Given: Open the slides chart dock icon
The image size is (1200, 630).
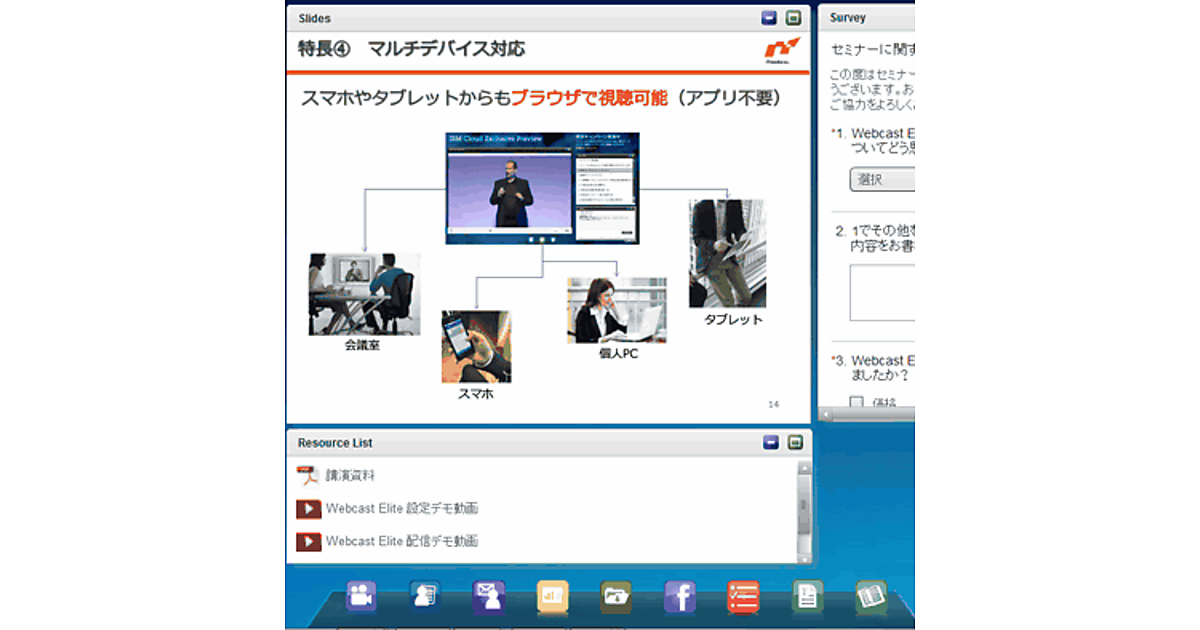Looking at the screenshot, I should (552, 596).
